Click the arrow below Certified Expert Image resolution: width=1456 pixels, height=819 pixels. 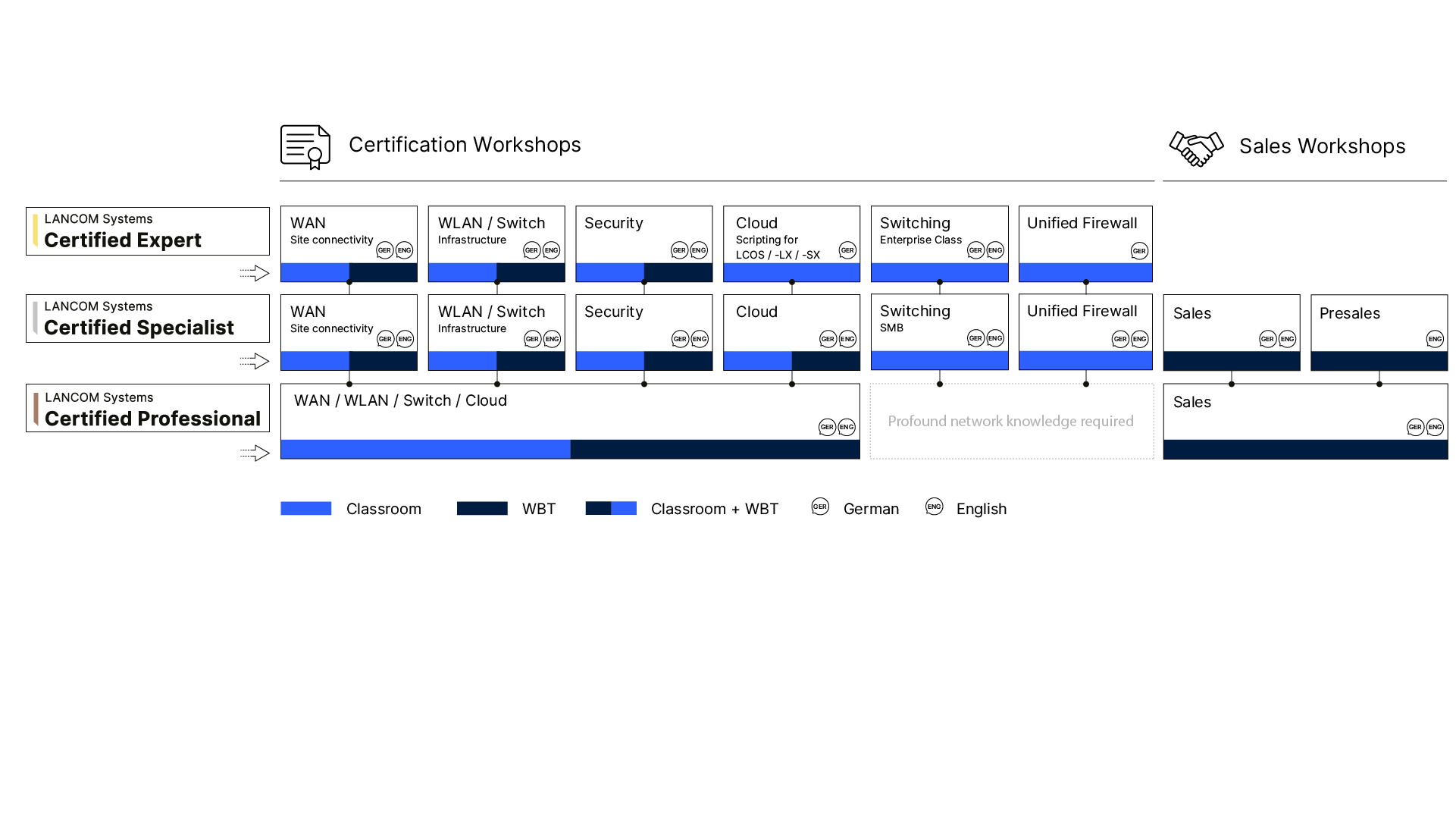point(255,273)
